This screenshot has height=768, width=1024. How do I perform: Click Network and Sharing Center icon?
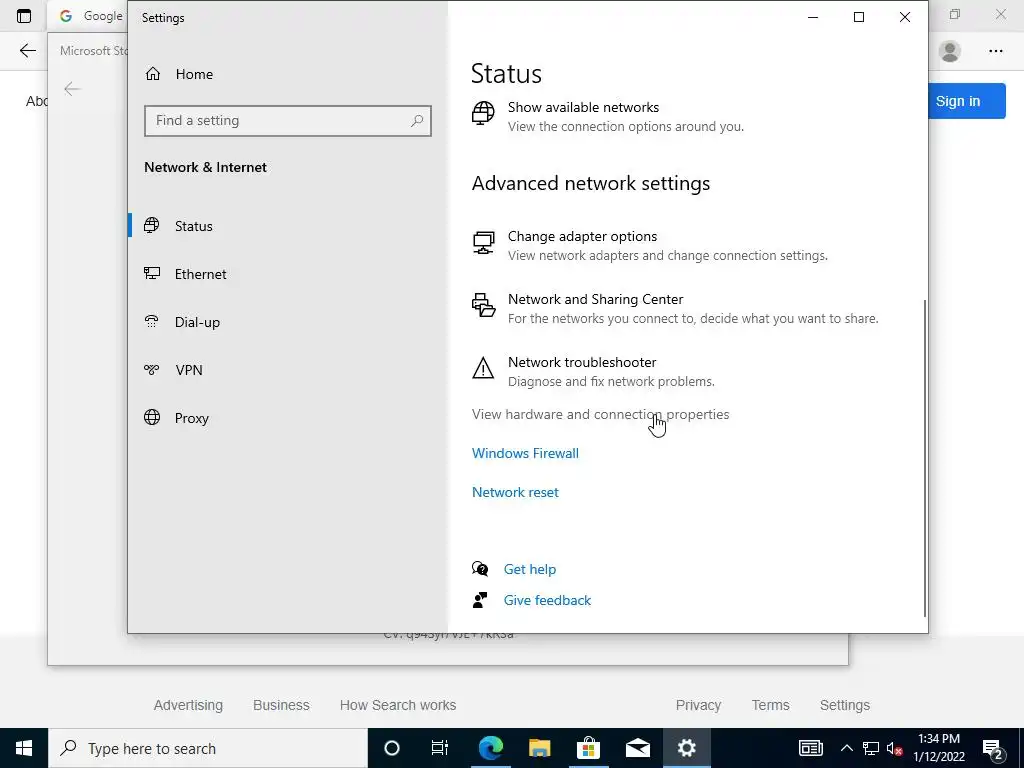tap(483, 305)
